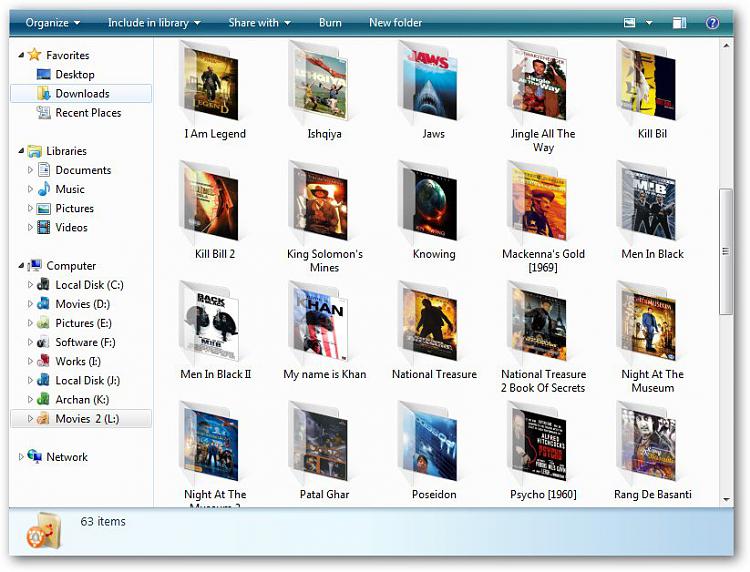Click the 63 items status text
This screenshot has width=750, height=572.
point(103,522)
